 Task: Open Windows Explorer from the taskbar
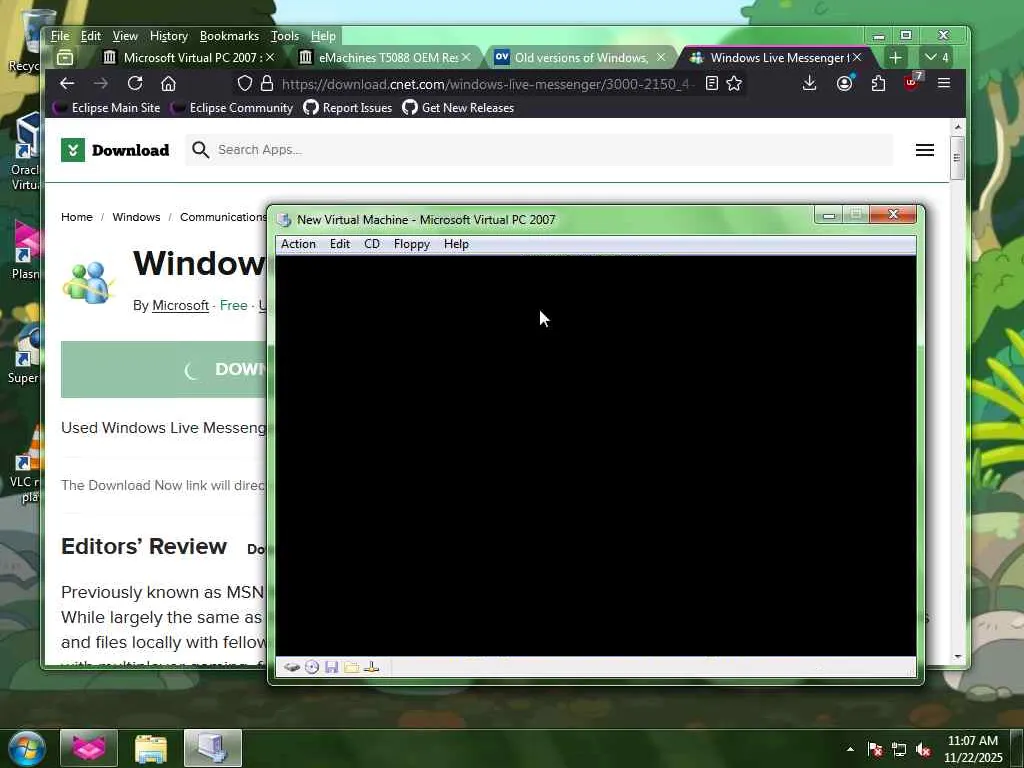click(151, 748)
